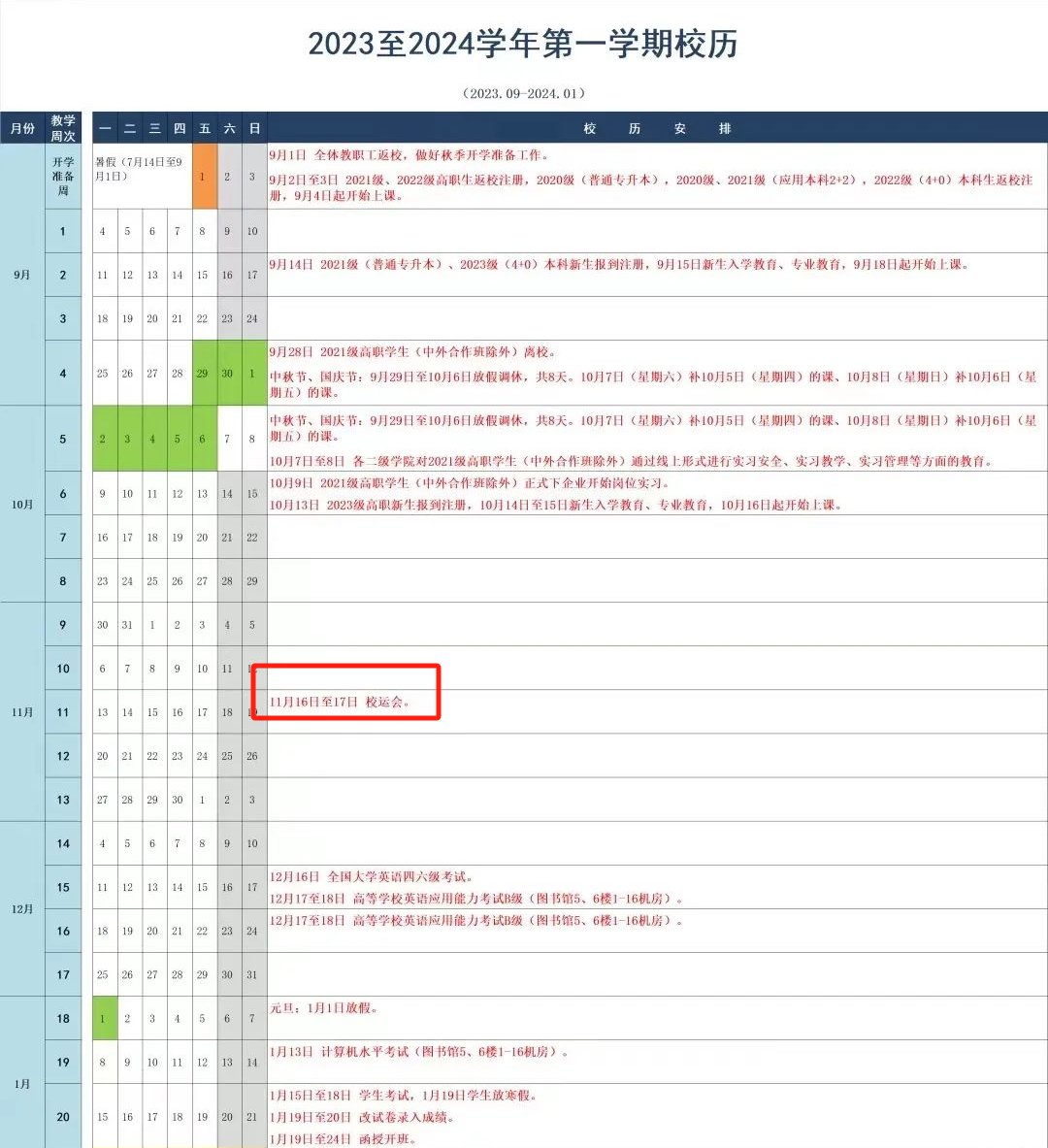Select the 五 weekday header

[205, 128]
